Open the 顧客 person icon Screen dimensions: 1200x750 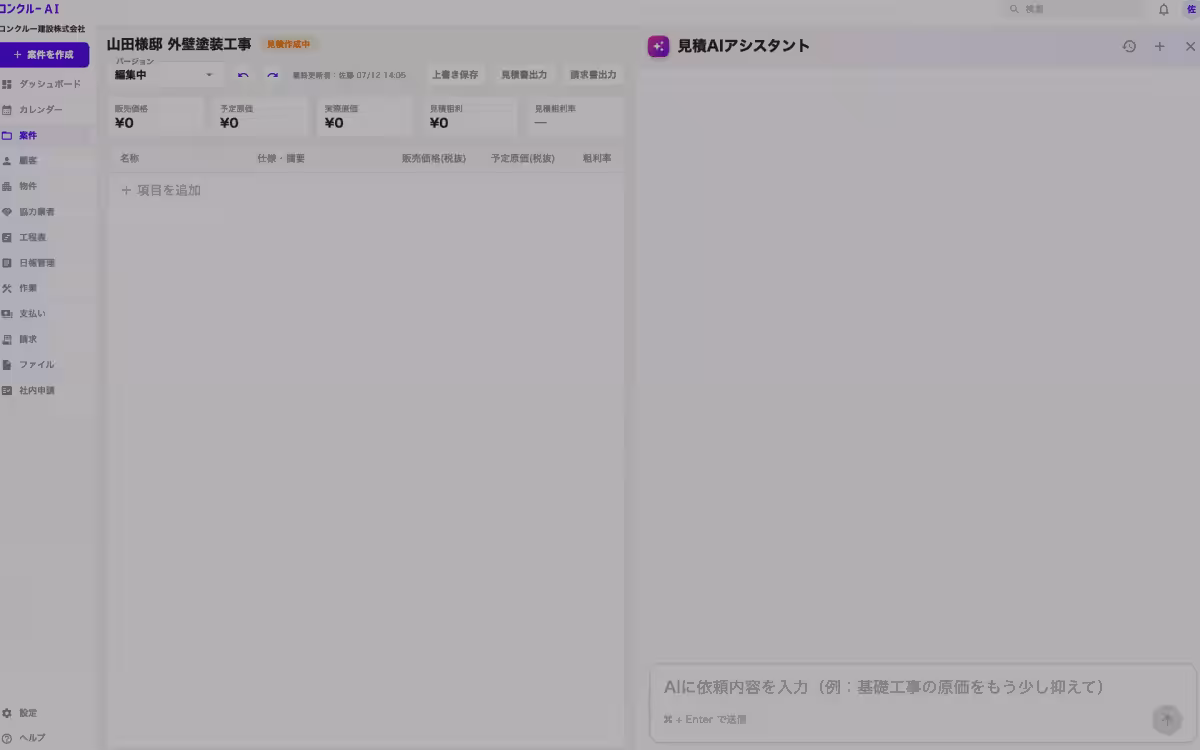[7, 161]
